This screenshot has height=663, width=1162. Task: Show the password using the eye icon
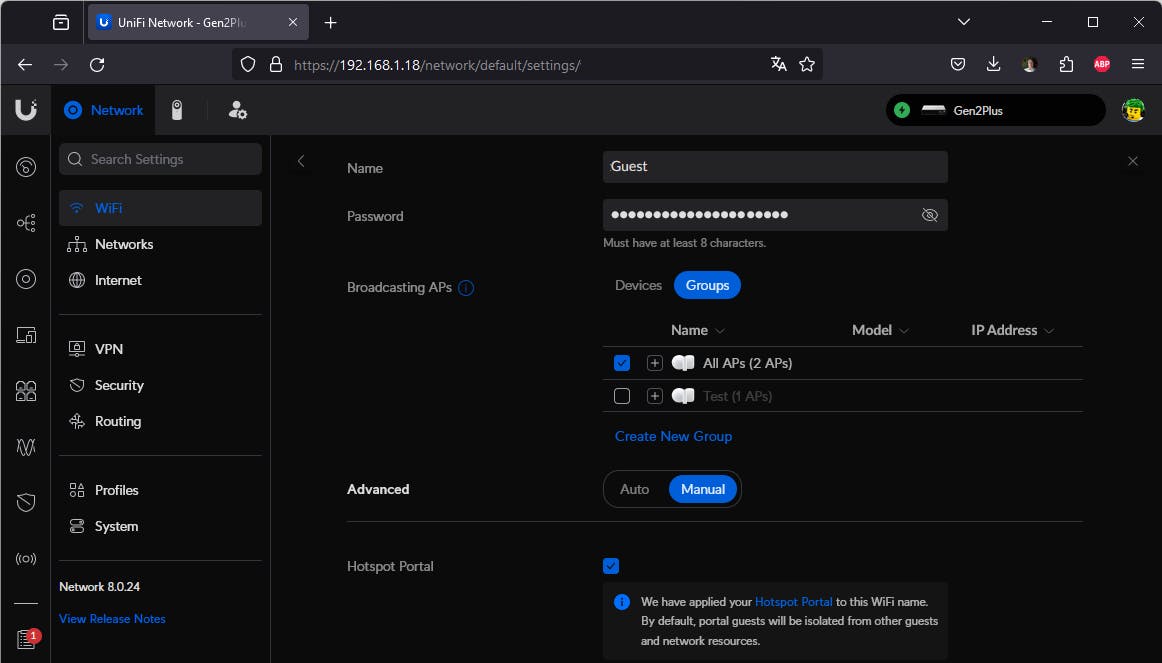(929, 215)
